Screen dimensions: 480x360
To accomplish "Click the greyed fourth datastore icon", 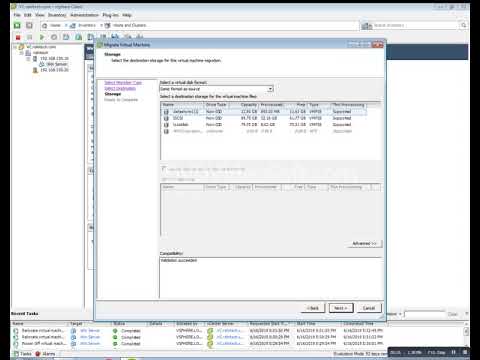I will click(166, 131).
